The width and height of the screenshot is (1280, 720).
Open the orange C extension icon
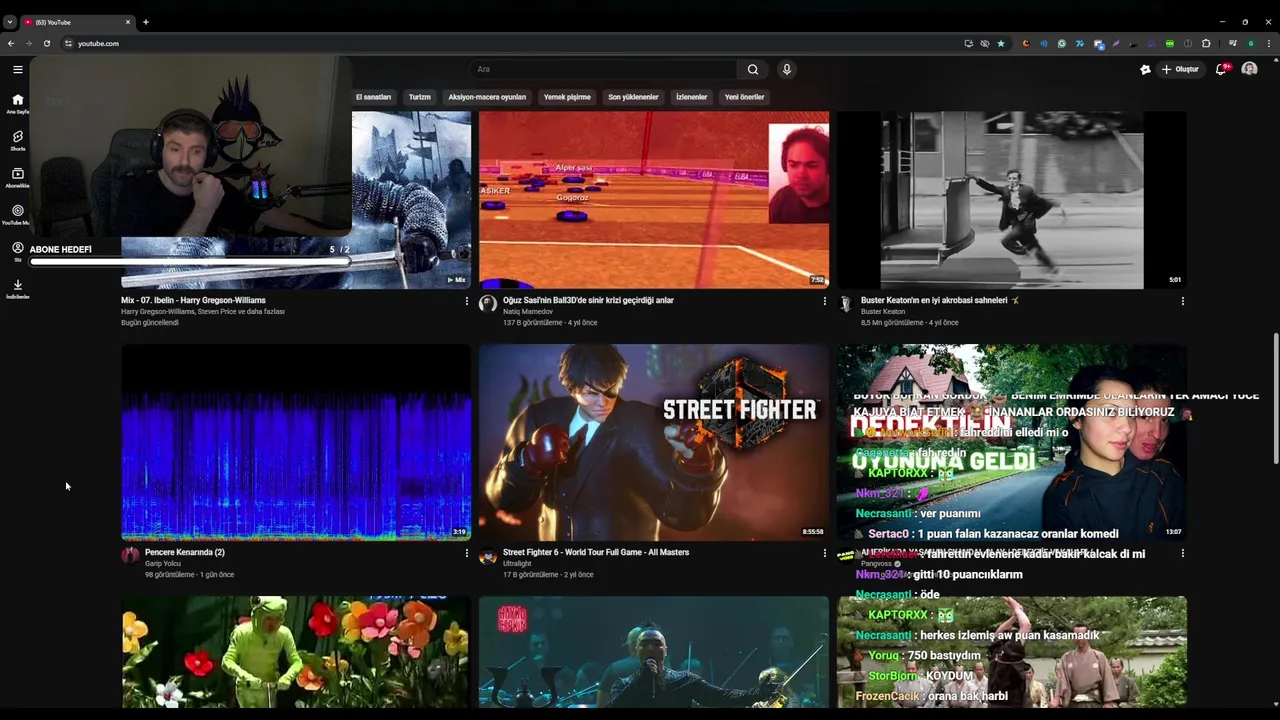pyautogui.click(x=1026, y=43)
